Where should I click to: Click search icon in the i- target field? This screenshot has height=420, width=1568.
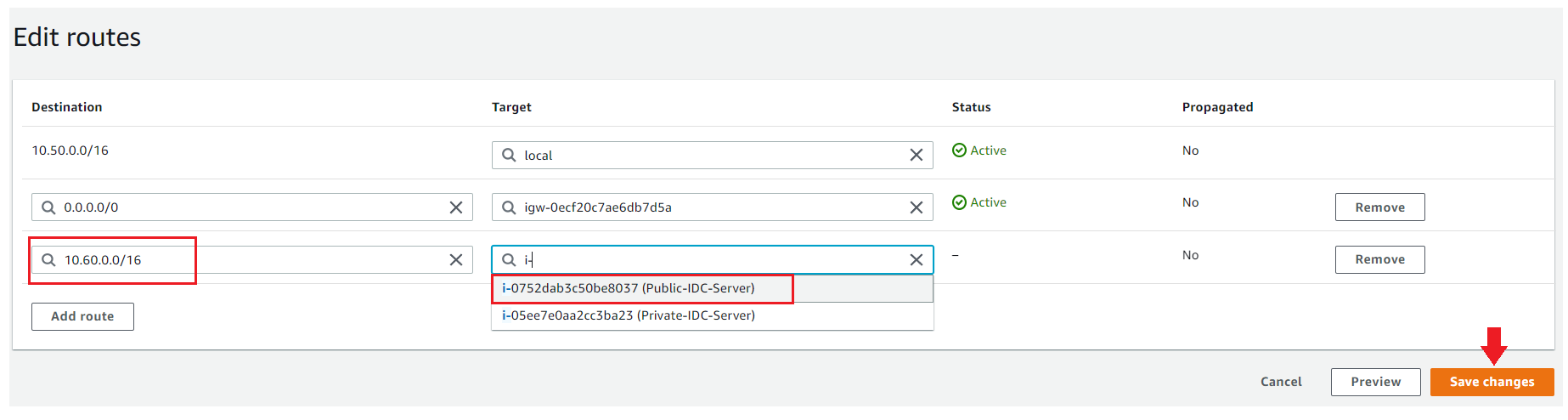(509, 259)
